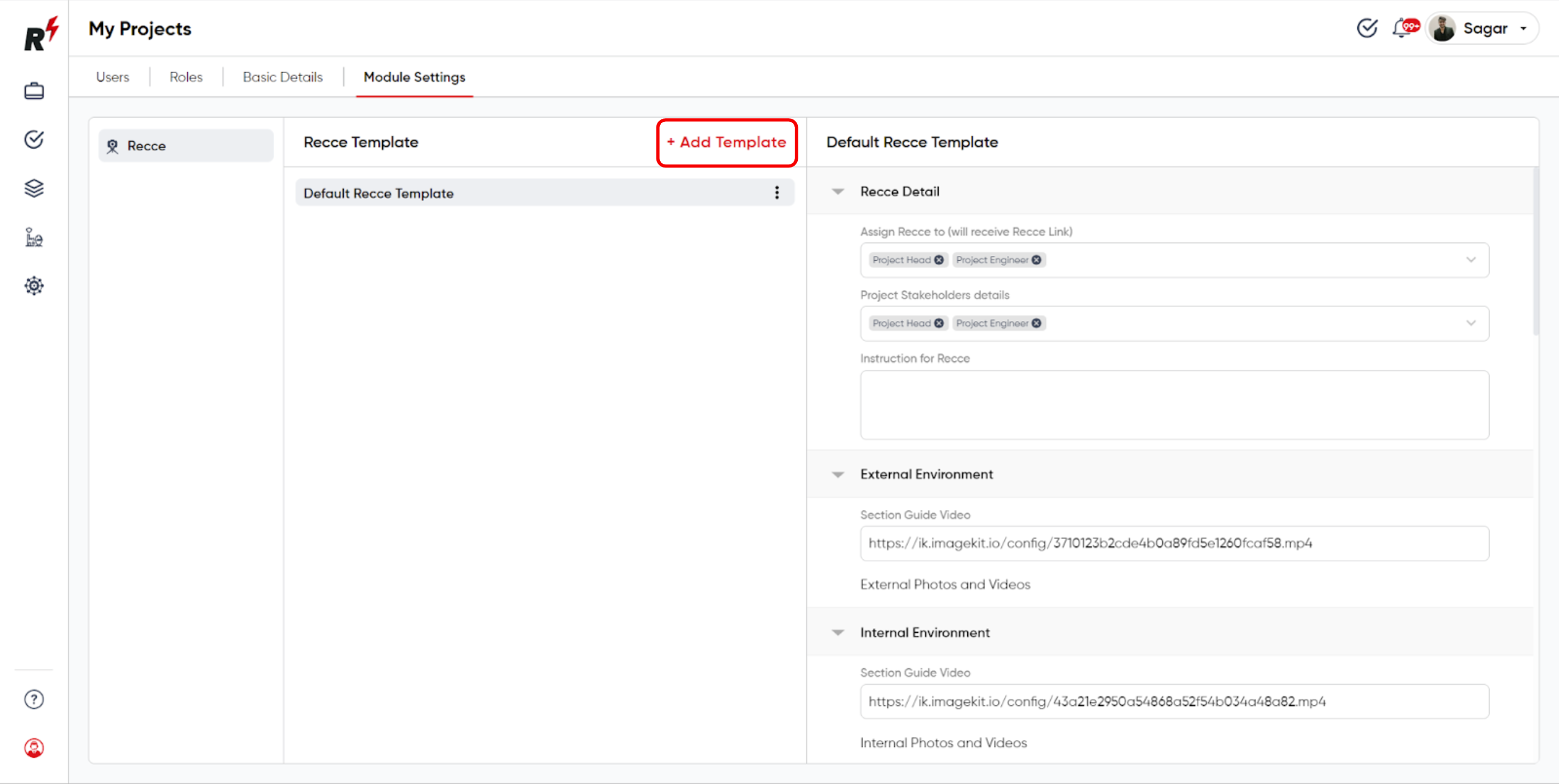Click the Assign Recce to (will receive Recce Link) label
The height and width of the screenshot is (784, 1559).
[966, 231]
